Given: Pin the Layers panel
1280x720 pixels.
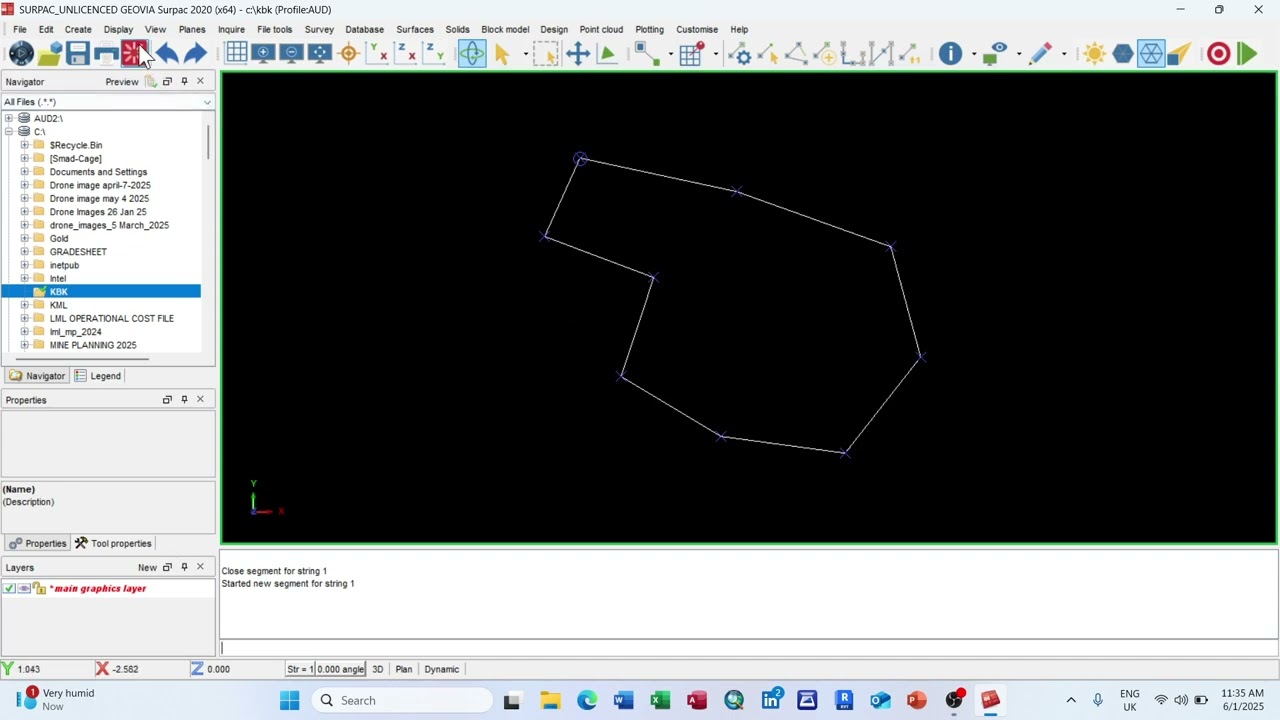Looking at the screenshot, I should pos(184,567).
